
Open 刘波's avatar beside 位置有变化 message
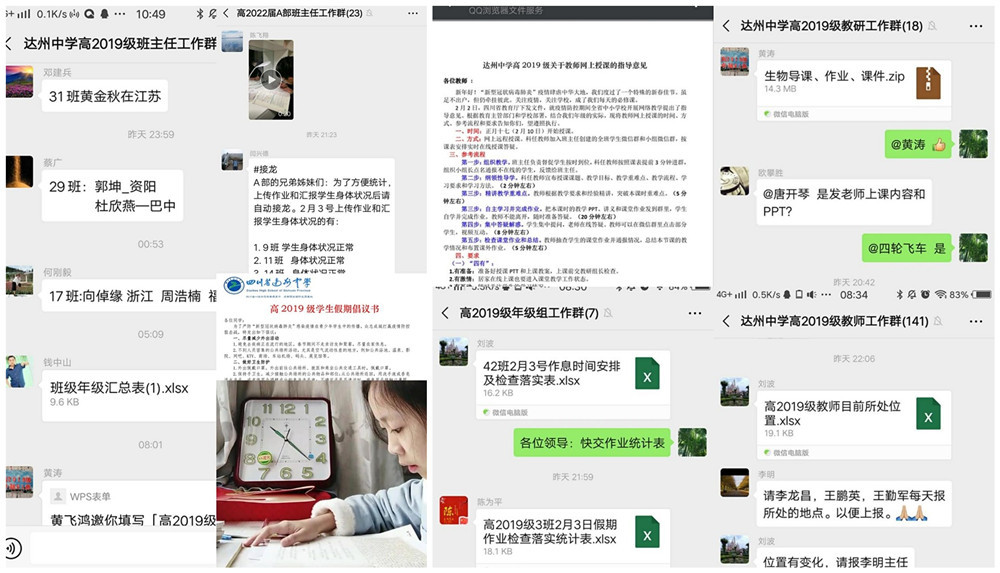[x=735, y=549]
